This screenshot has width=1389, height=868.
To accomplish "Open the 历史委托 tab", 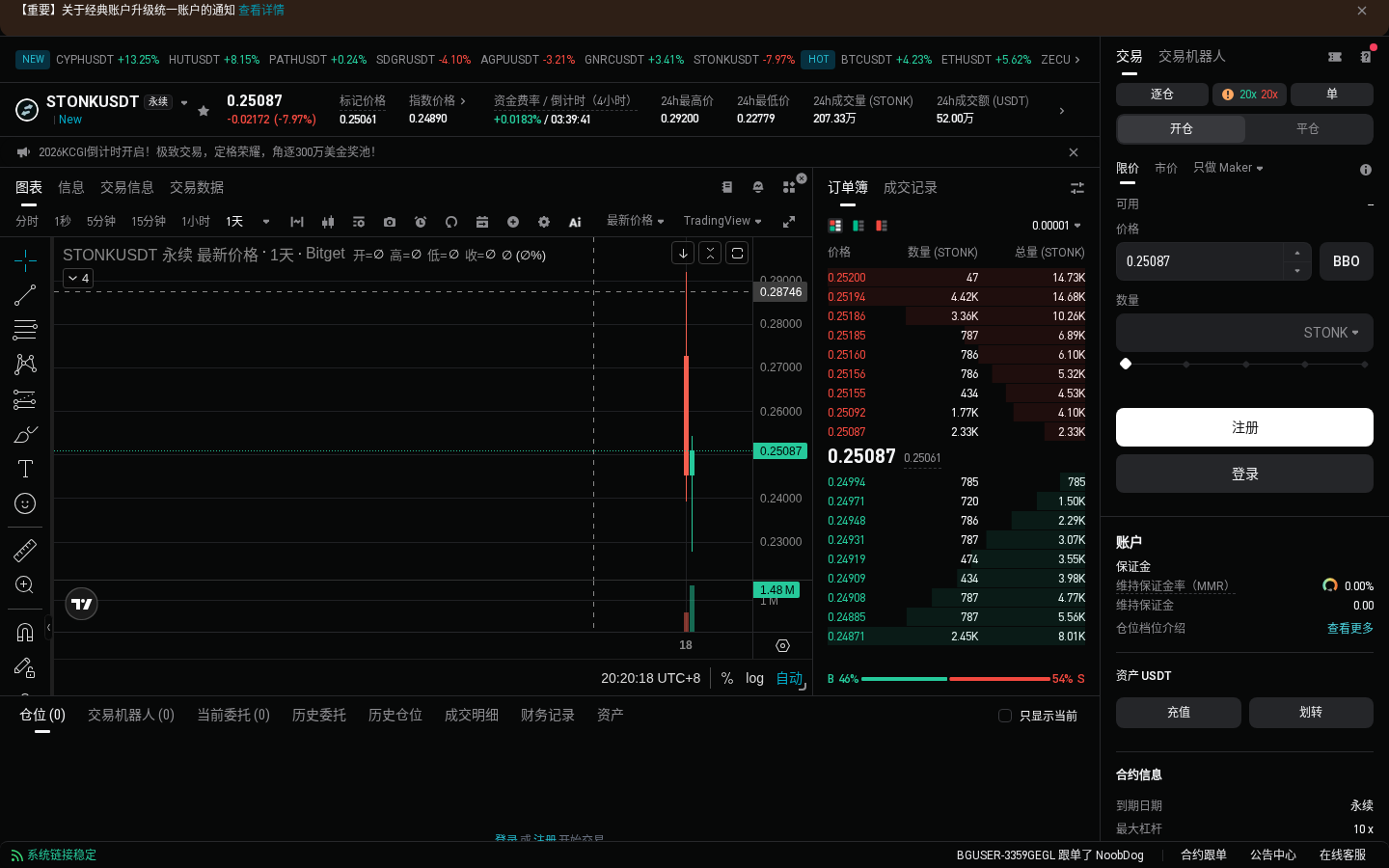I will point(319,715).
